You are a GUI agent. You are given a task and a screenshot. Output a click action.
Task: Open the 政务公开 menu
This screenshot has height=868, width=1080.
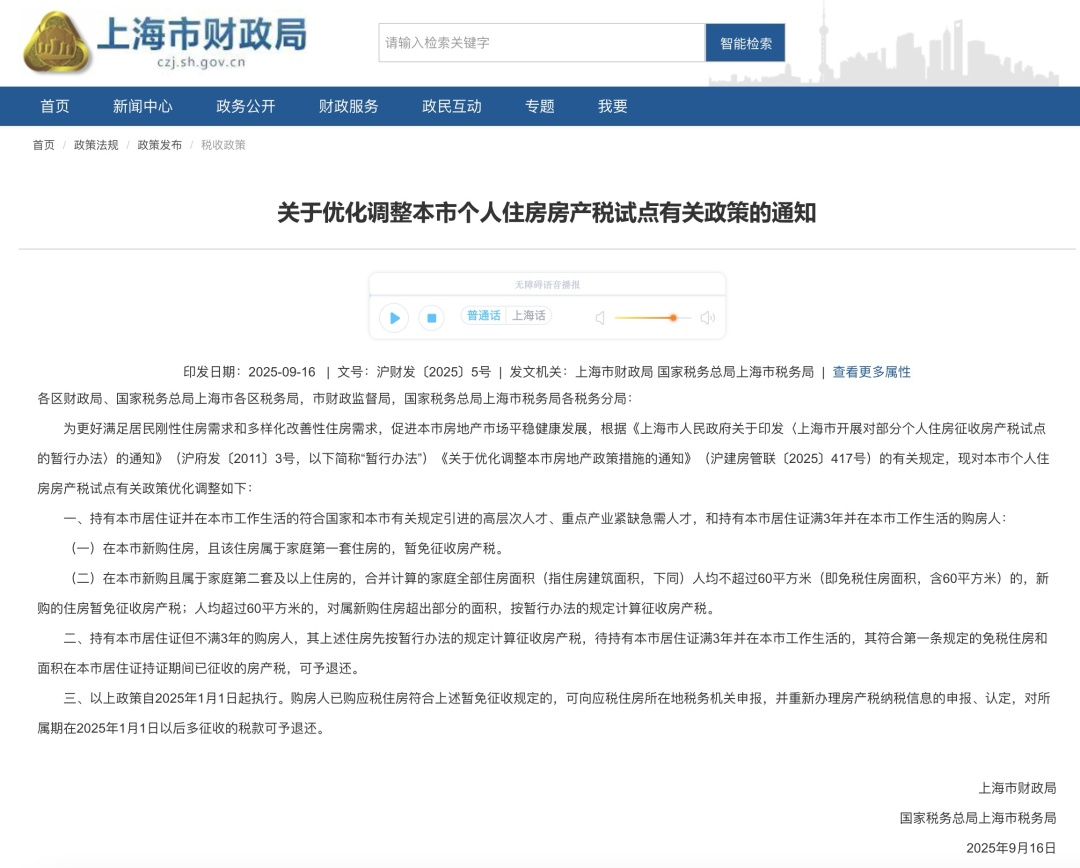point(245,106)
